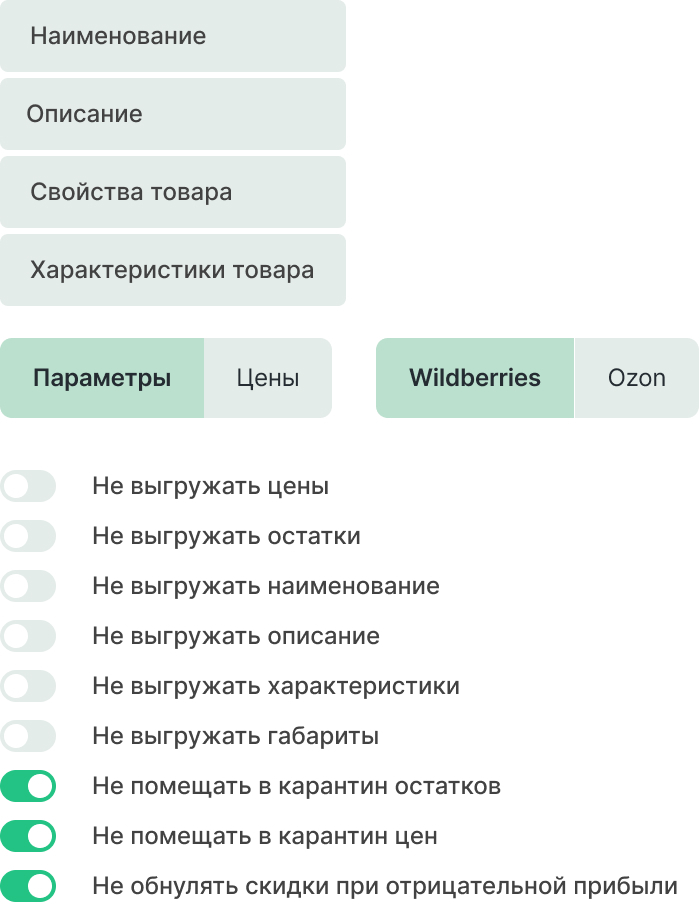Select the Wildberries tab
The image size is (699, 906).
(x=475, y=378)
